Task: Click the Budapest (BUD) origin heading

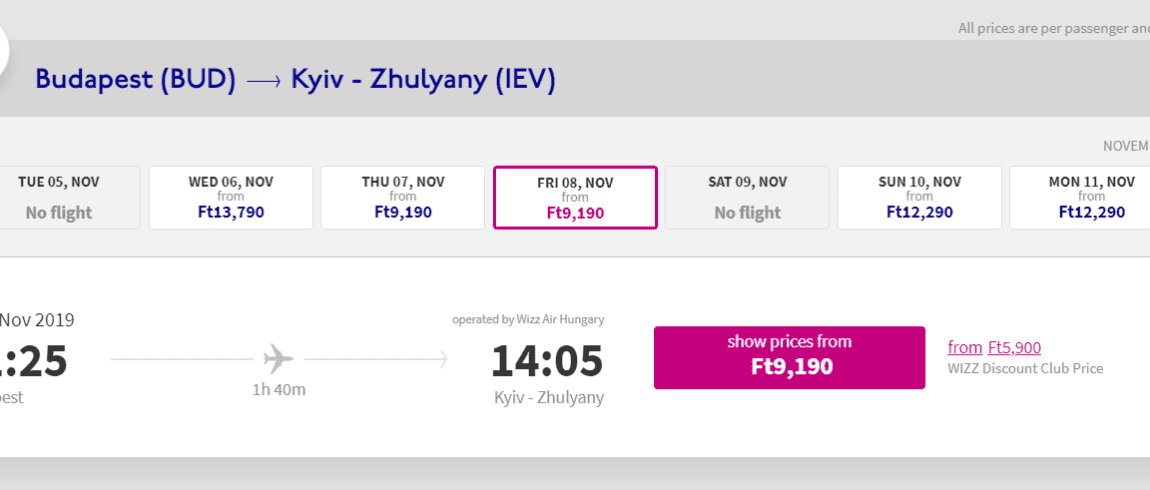Action: click(x=135, y=80)
